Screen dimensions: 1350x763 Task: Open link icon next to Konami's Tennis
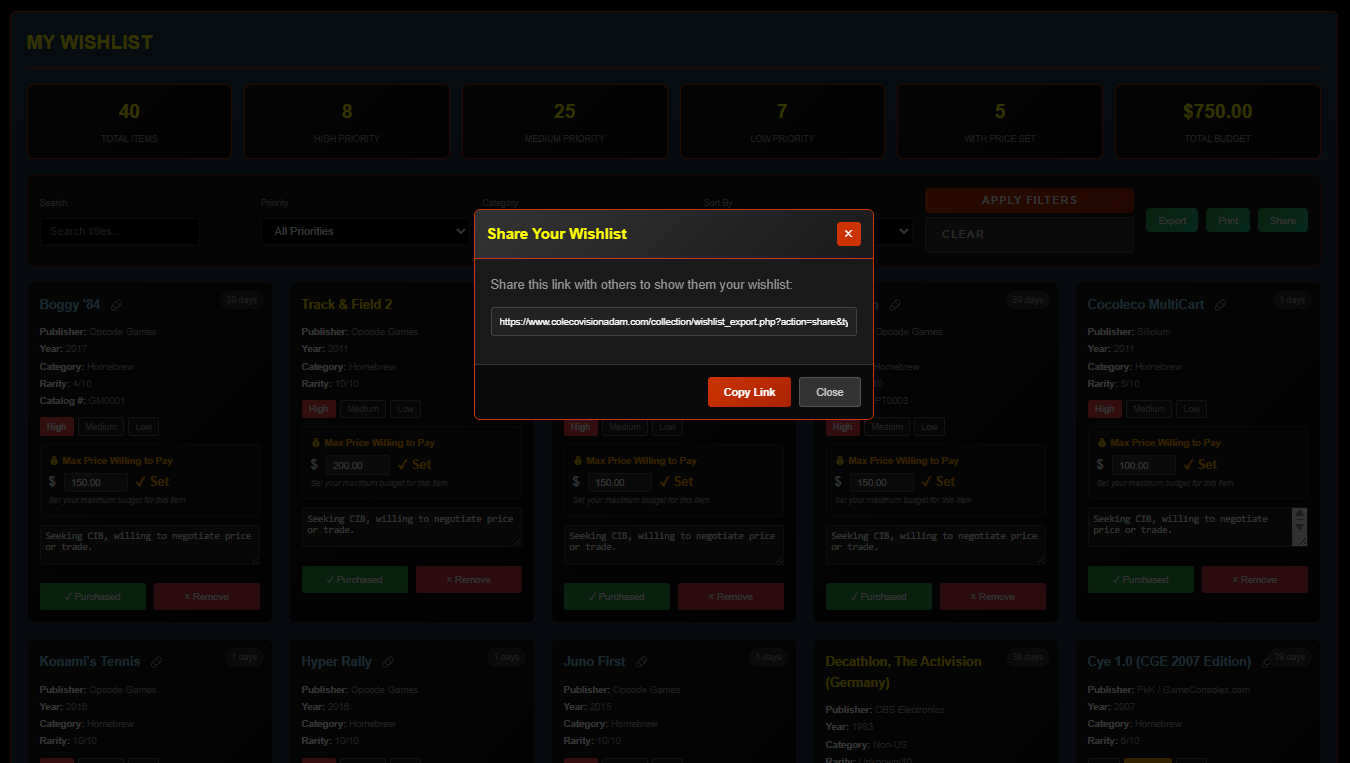[157, 662]
